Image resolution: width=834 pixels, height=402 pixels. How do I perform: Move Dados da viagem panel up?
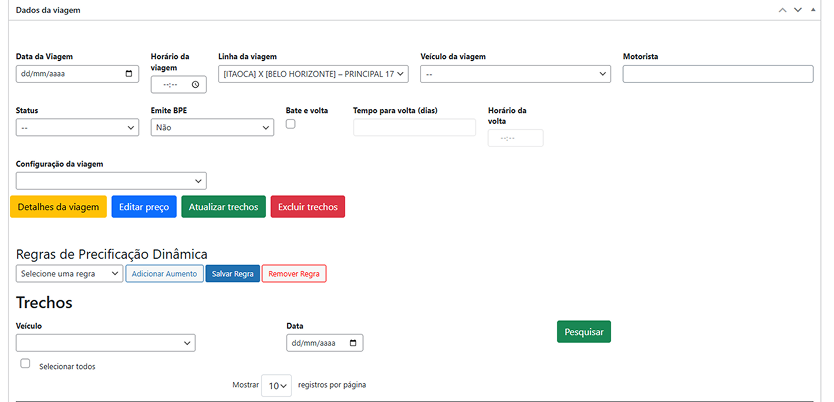pyautogui.click(x=782, y=9)
